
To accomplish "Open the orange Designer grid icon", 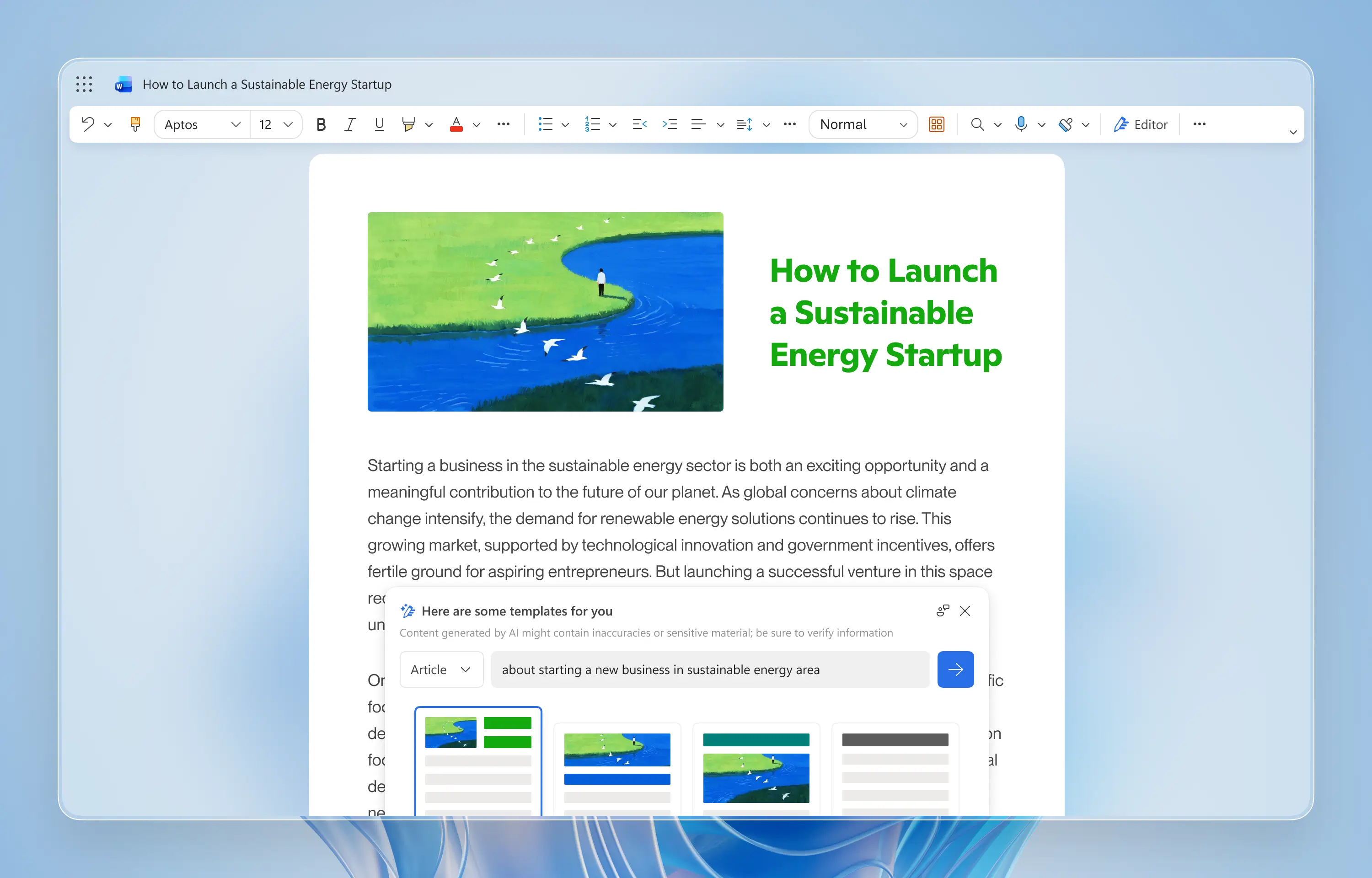I will (x=936, y=124).
